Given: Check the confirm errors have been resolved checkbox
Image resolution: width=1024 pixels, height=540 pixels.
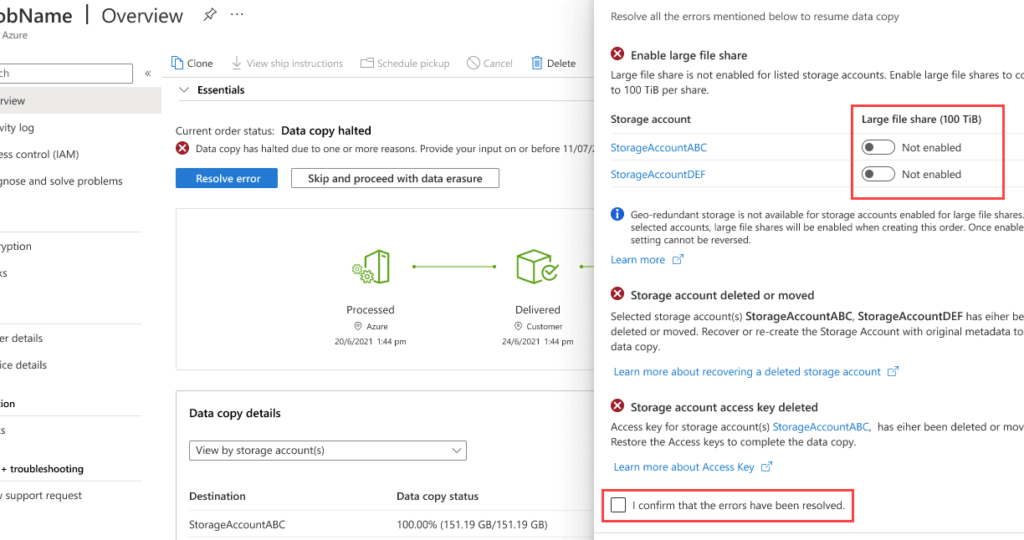Looking at the screenshot, I should [618, 505].
